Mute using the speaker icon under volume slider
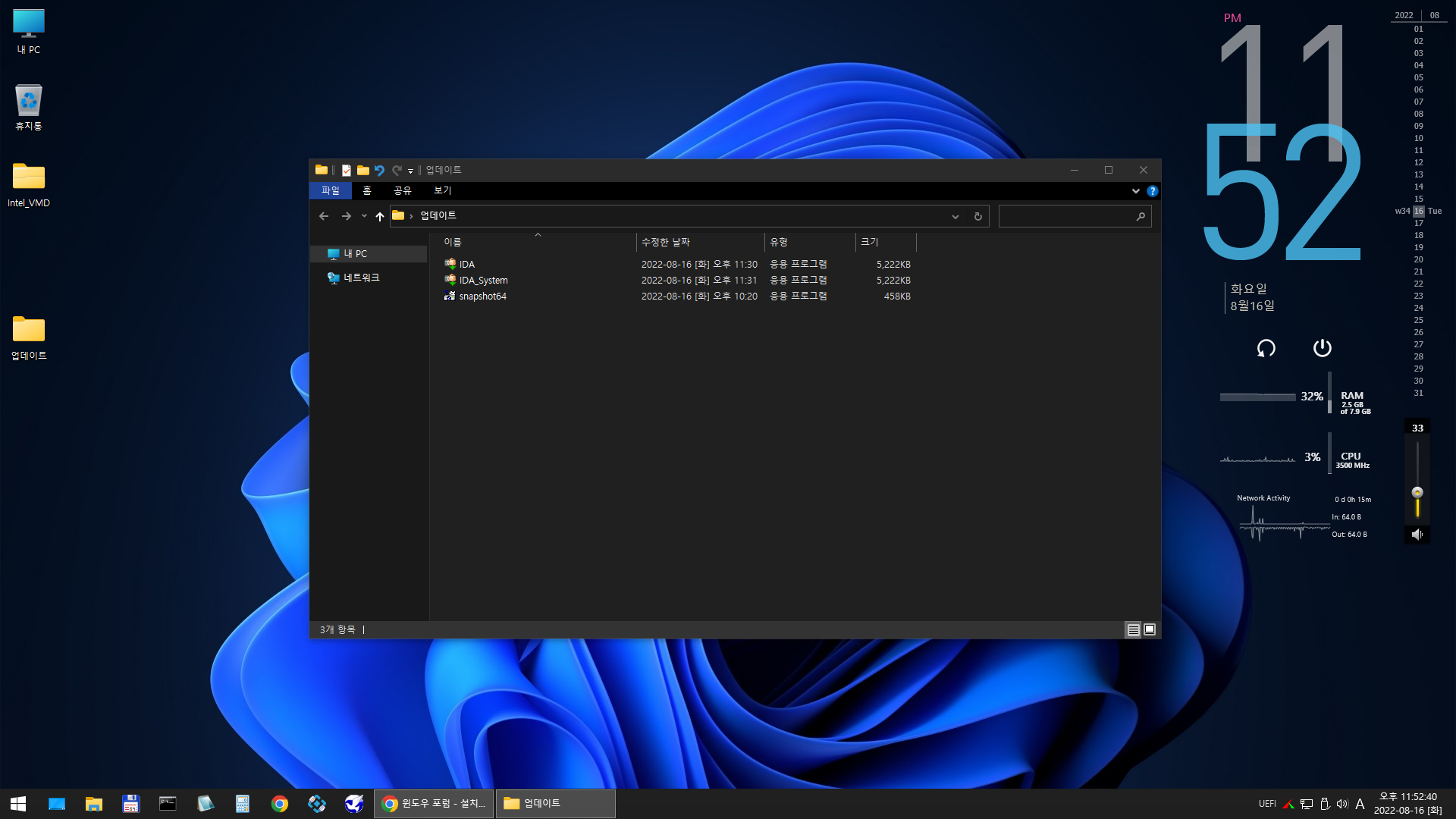 [1417, 535]
